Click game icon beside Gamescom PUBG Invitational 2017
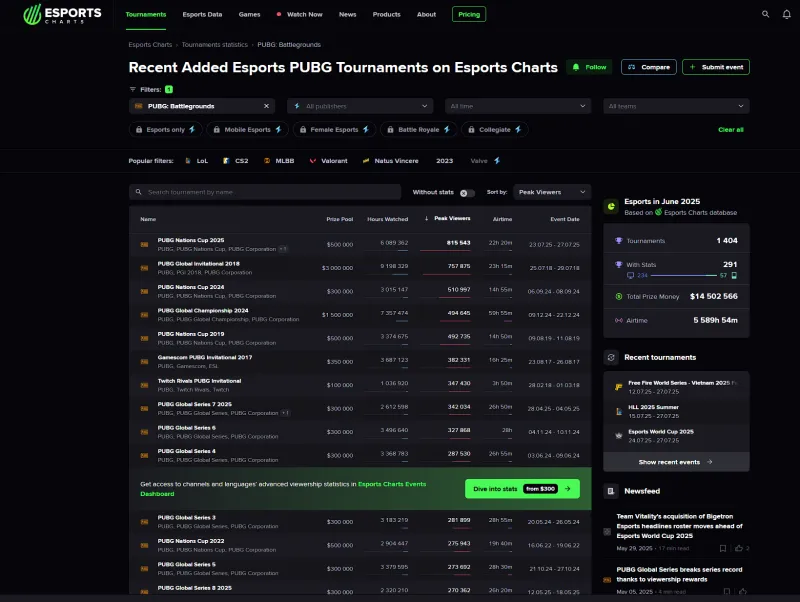 pos(144,362)
